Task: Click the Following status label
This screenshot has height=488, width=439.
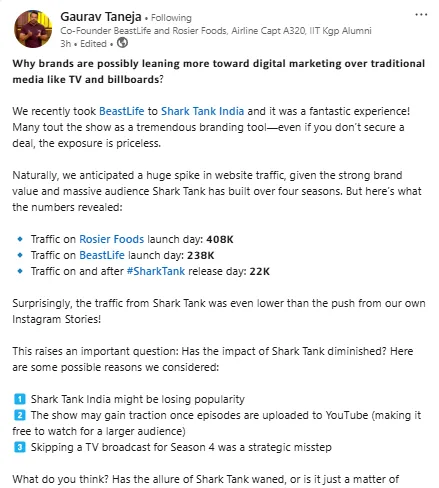Action: click(x=171, y=18)
